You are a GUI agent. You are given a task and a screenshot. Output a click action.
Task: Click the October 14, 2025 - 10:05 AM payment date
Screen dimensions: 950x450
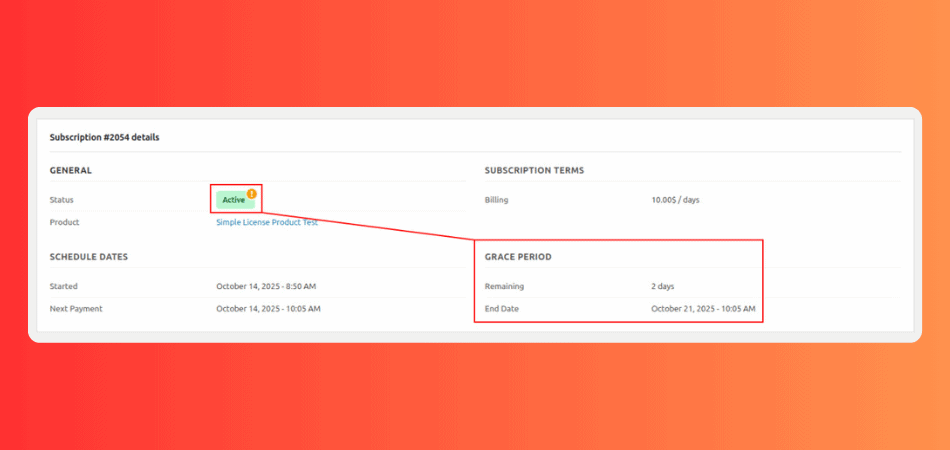point(268,309)
